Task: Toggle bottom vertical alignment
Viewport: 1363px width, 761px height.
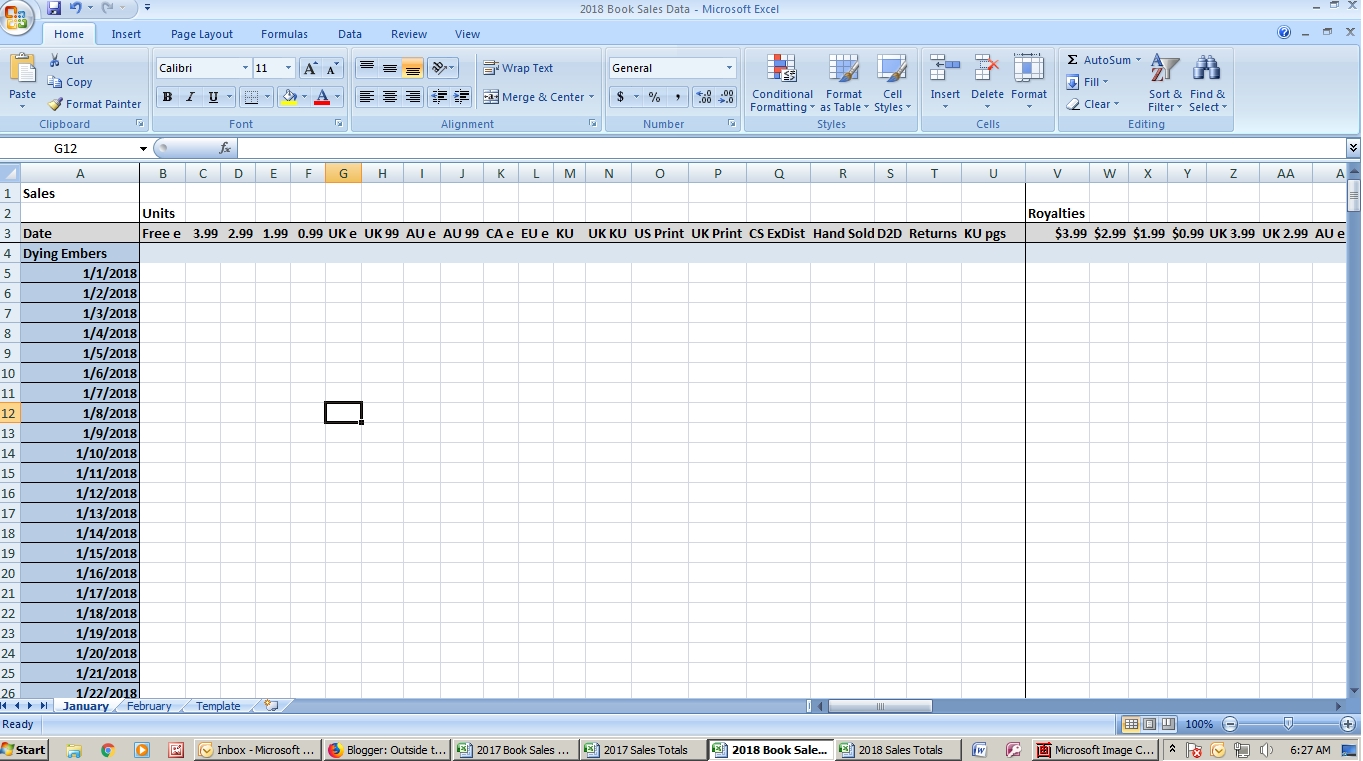Action: tap(412, 68)
